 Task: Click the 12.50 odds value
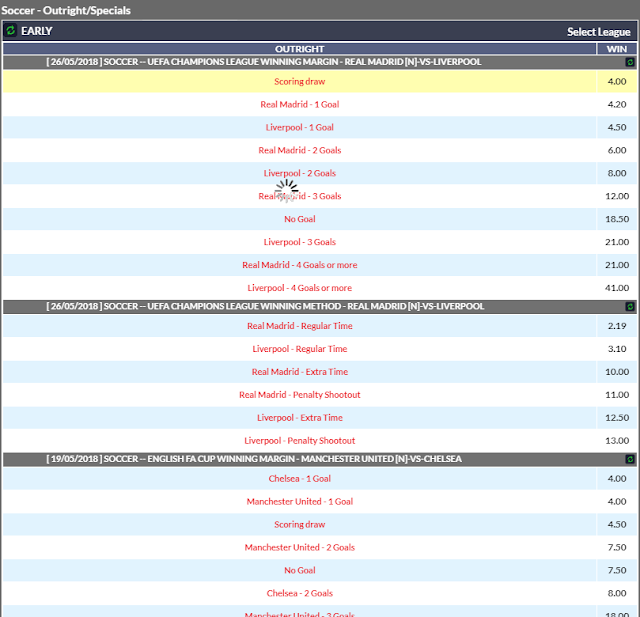[x=617, y=417]
